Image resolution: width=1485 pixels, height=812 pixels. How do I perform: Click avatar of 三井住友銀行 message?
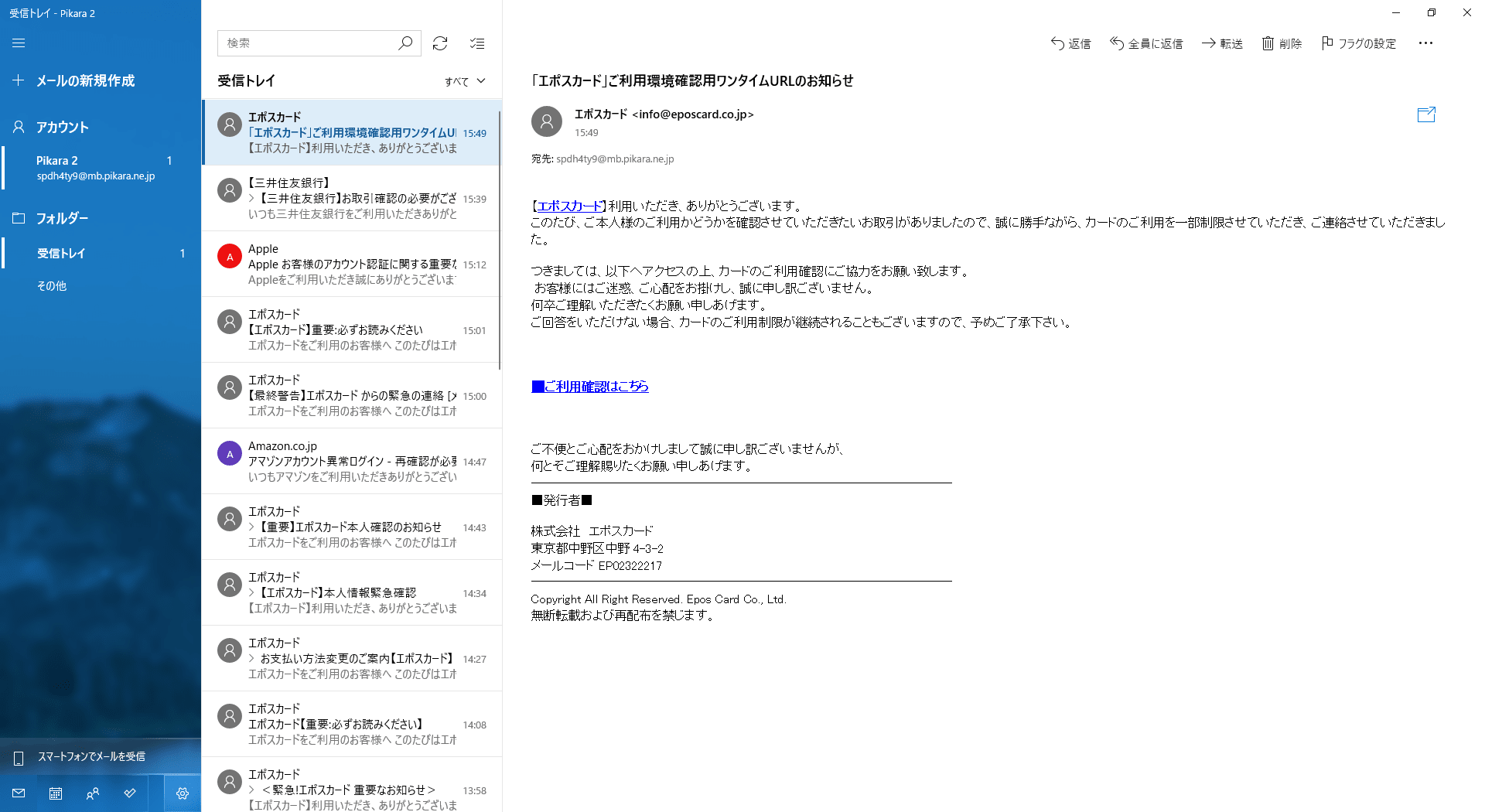click(229, 190)
